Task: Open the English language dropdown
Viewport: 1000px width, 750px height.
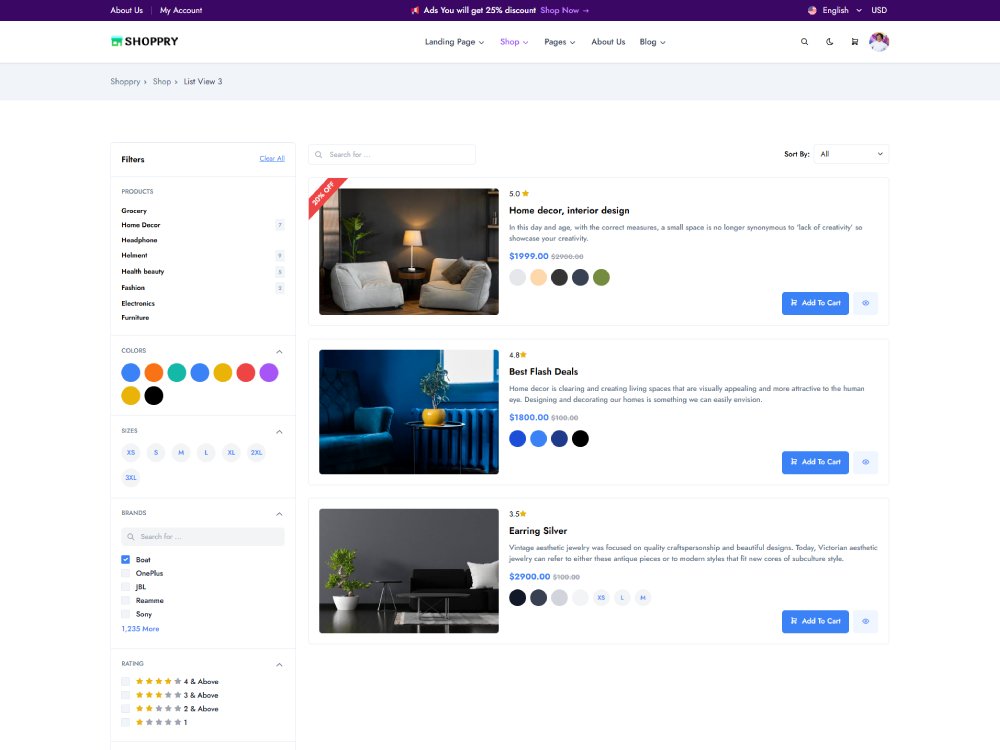Action: tap(834, 10)
